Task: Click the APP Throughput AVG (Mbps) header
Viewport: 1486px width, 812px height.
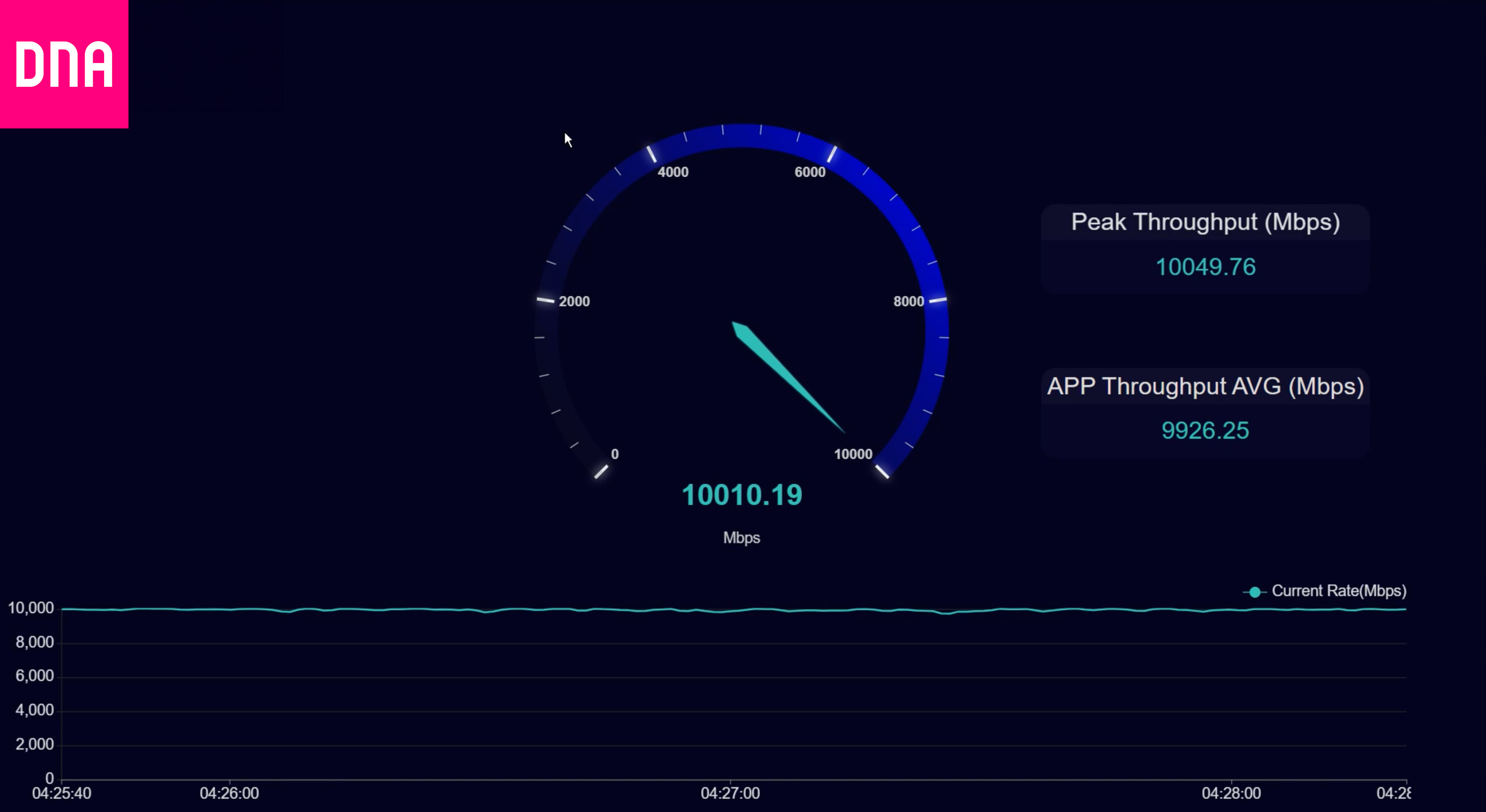Action: tap(1205, 386)
